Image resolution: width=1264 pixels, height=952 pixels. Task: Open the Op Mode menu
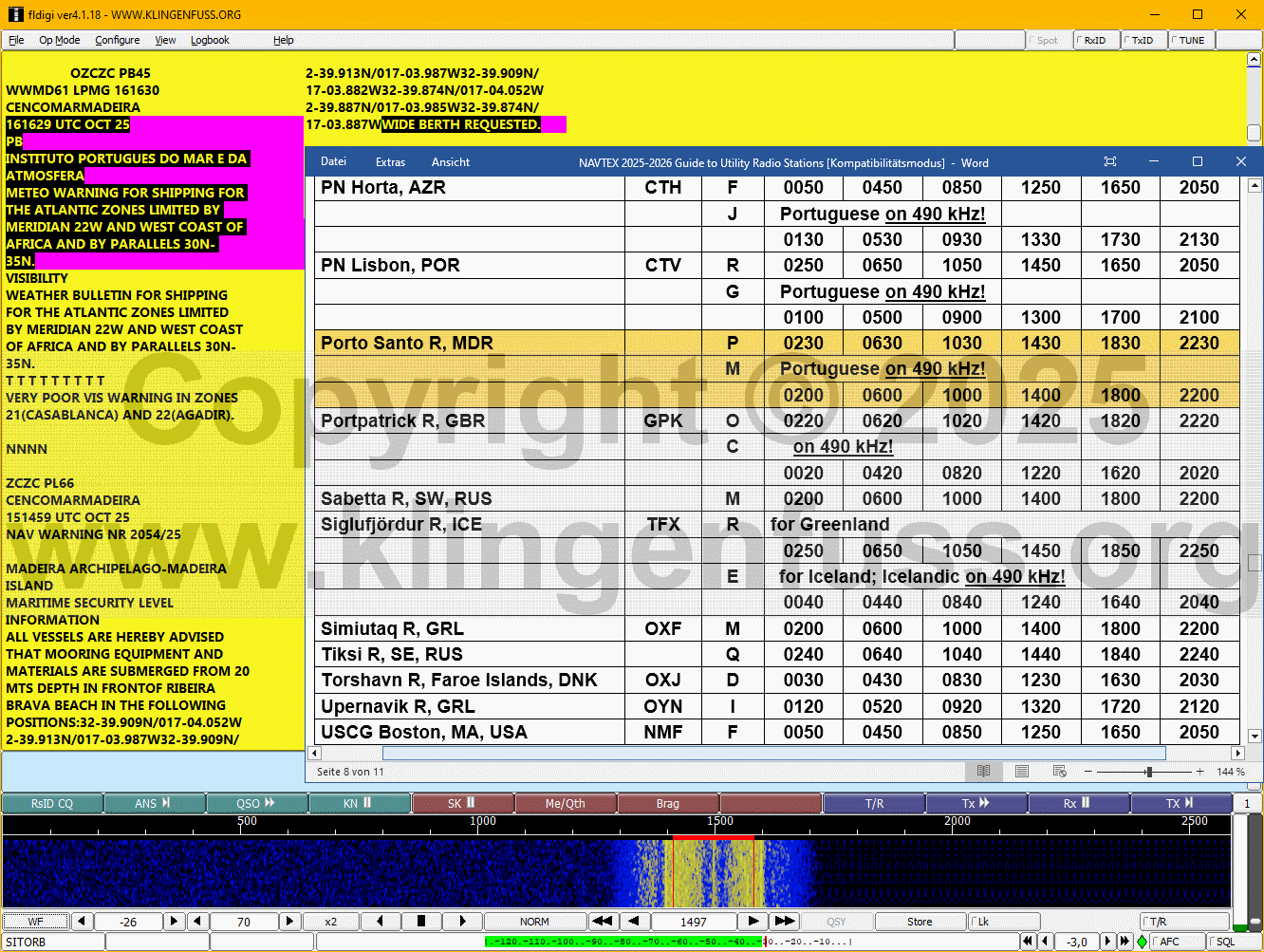point(59,40)
